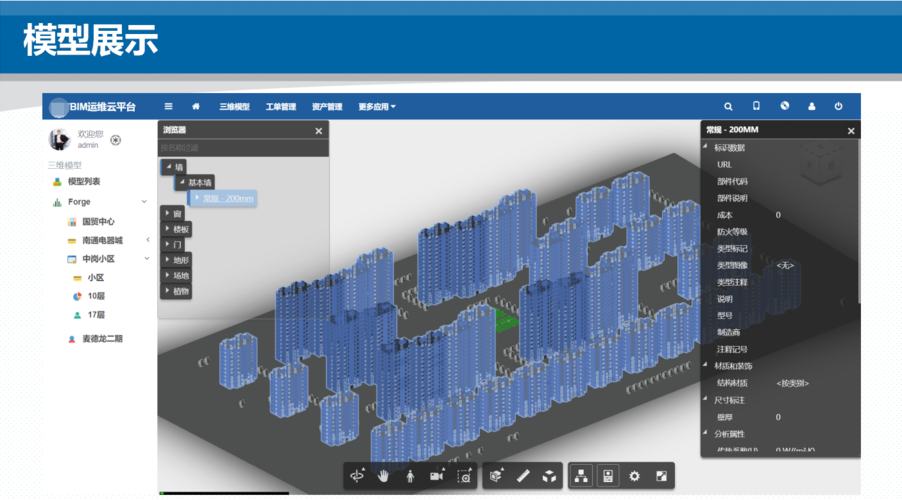Click the BIM运维云平台 logo title

point(93,107)
